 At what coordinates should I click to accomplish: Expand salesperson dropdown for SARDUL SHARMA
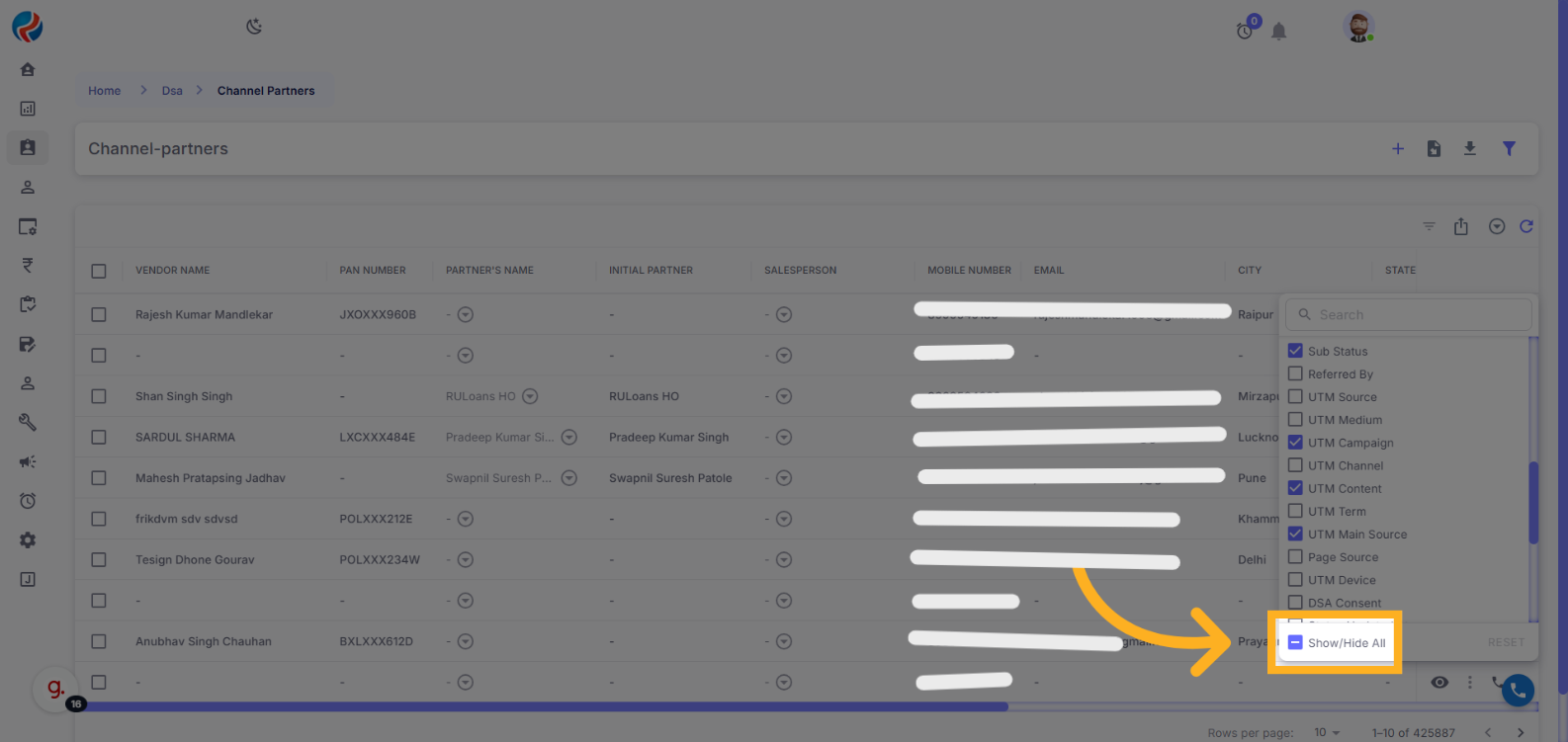point(784,437)
